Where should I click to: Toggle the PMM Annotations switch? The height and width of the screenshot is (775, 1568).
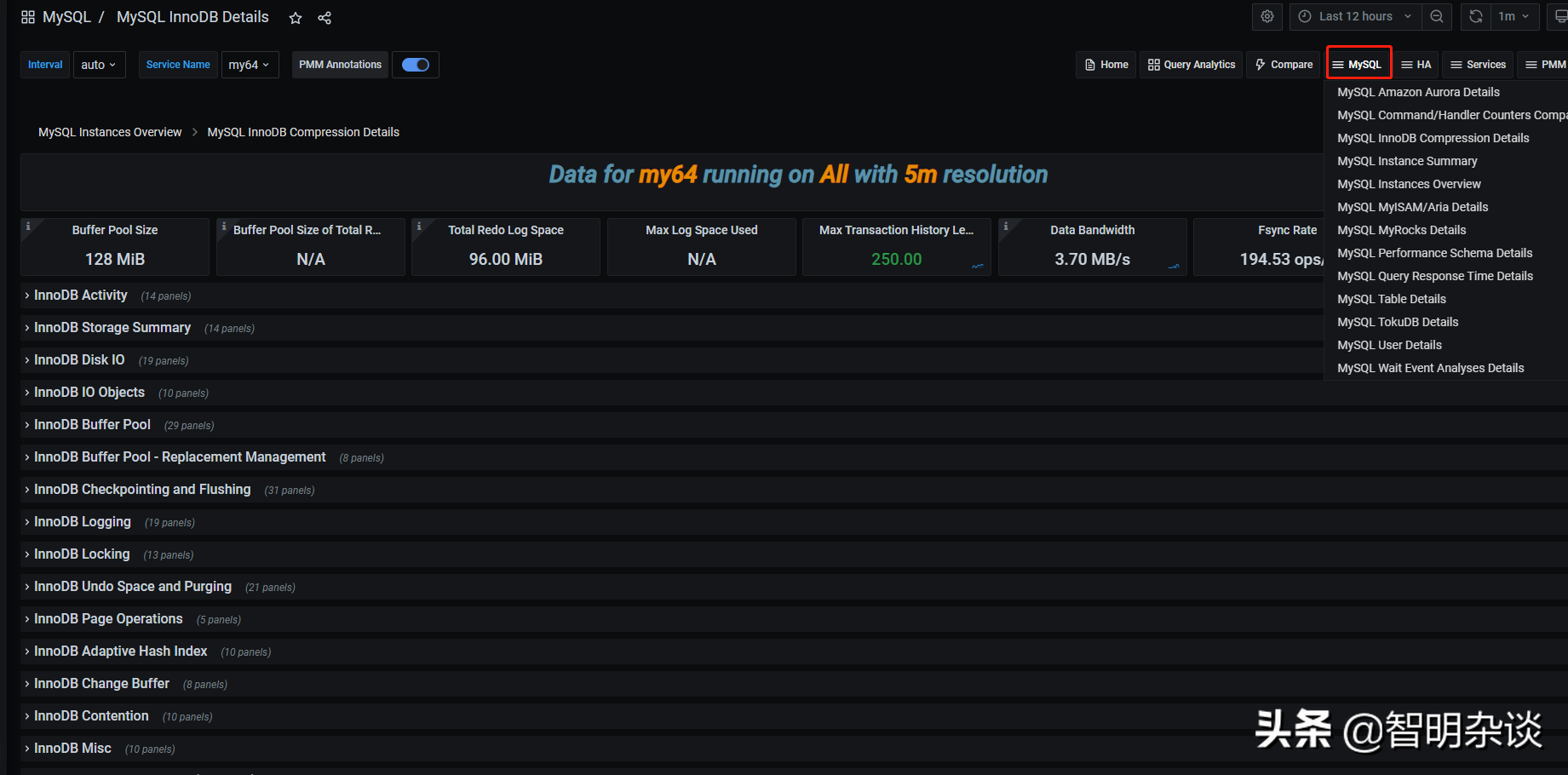click(416, 65)
